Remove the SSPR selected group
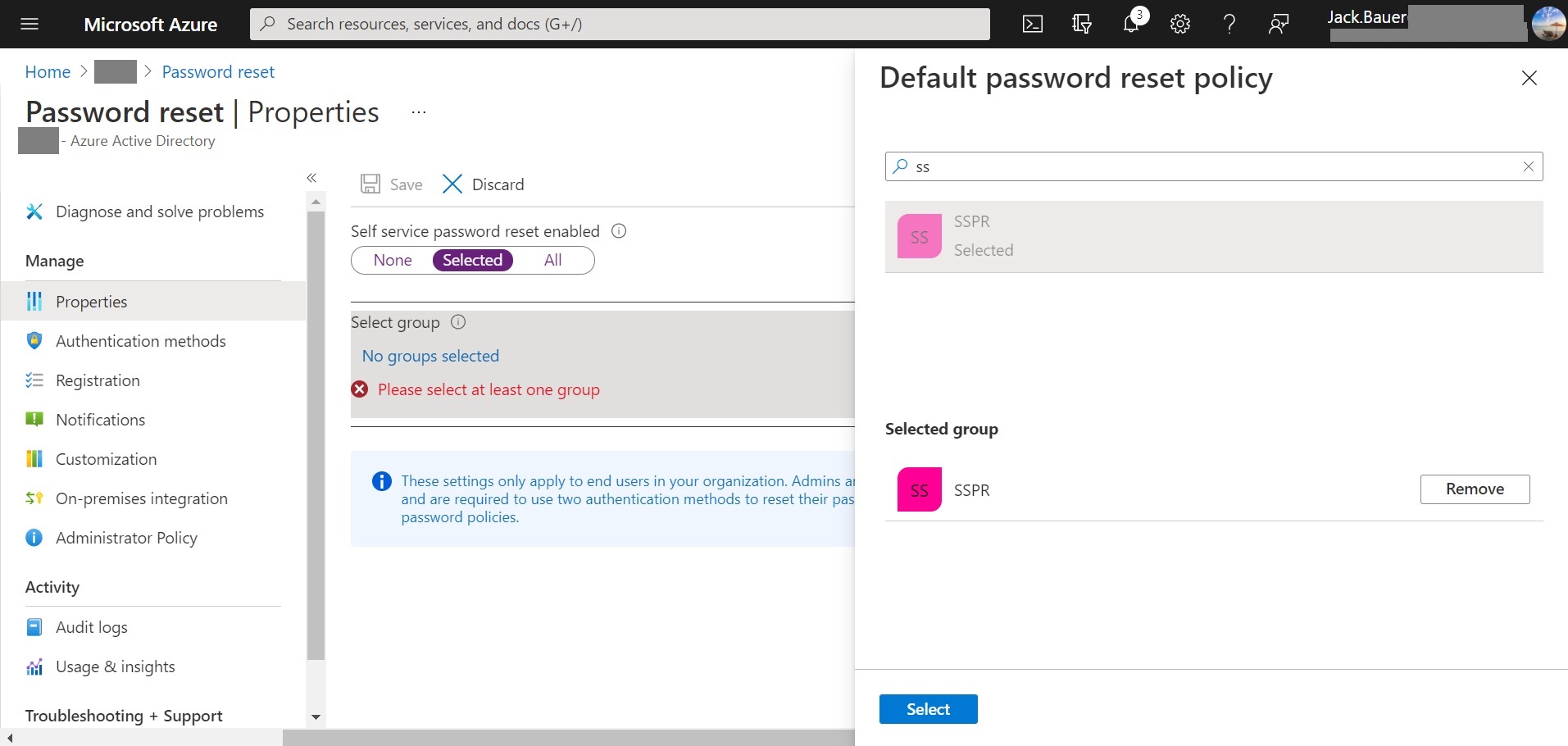The width and height of the screenshot is (1568, 746). pyautogui.click(x=1475, y=489)
